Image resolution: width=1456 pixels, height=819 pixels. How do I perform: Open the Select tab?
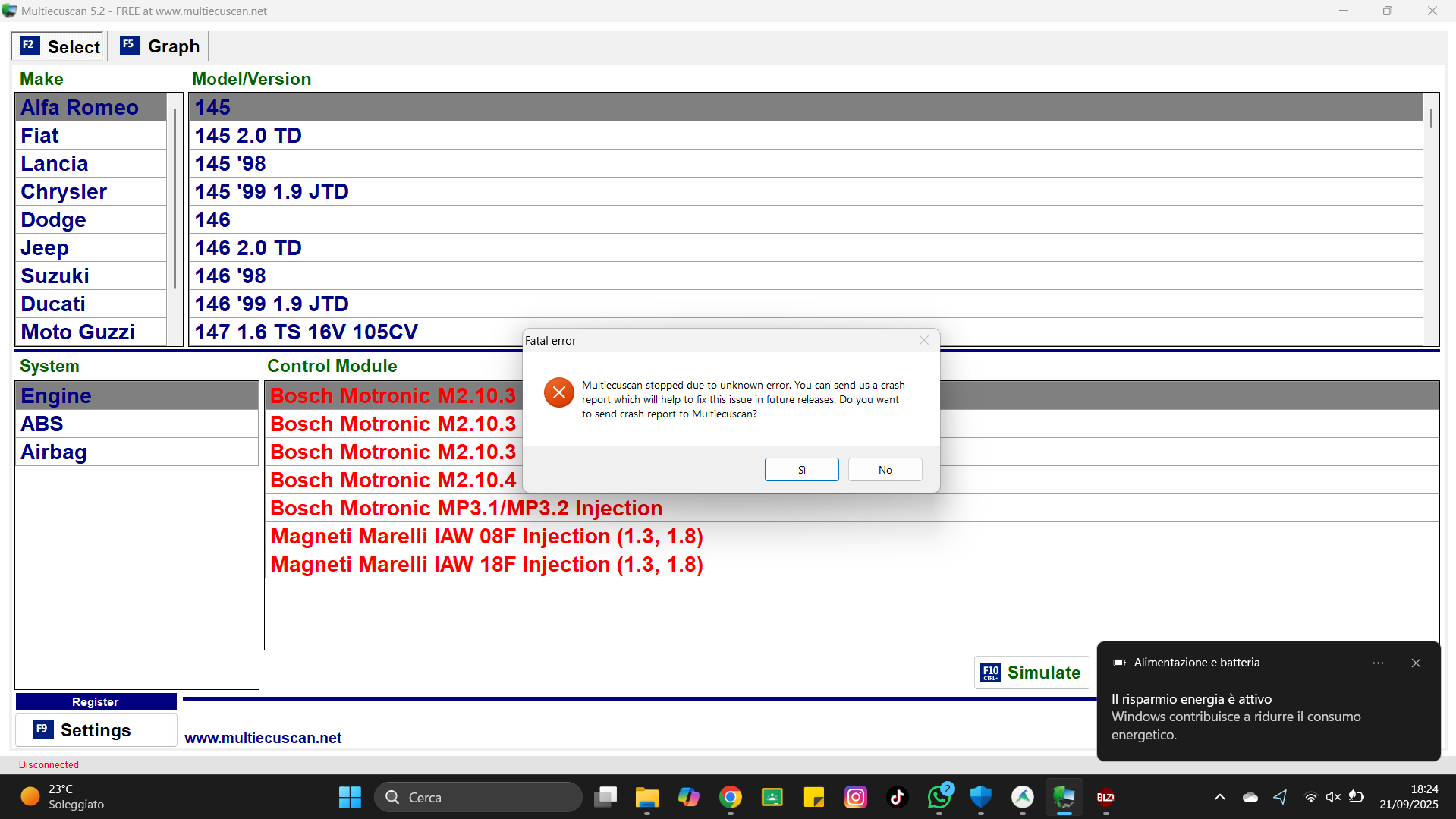click(x=60, y=46)
